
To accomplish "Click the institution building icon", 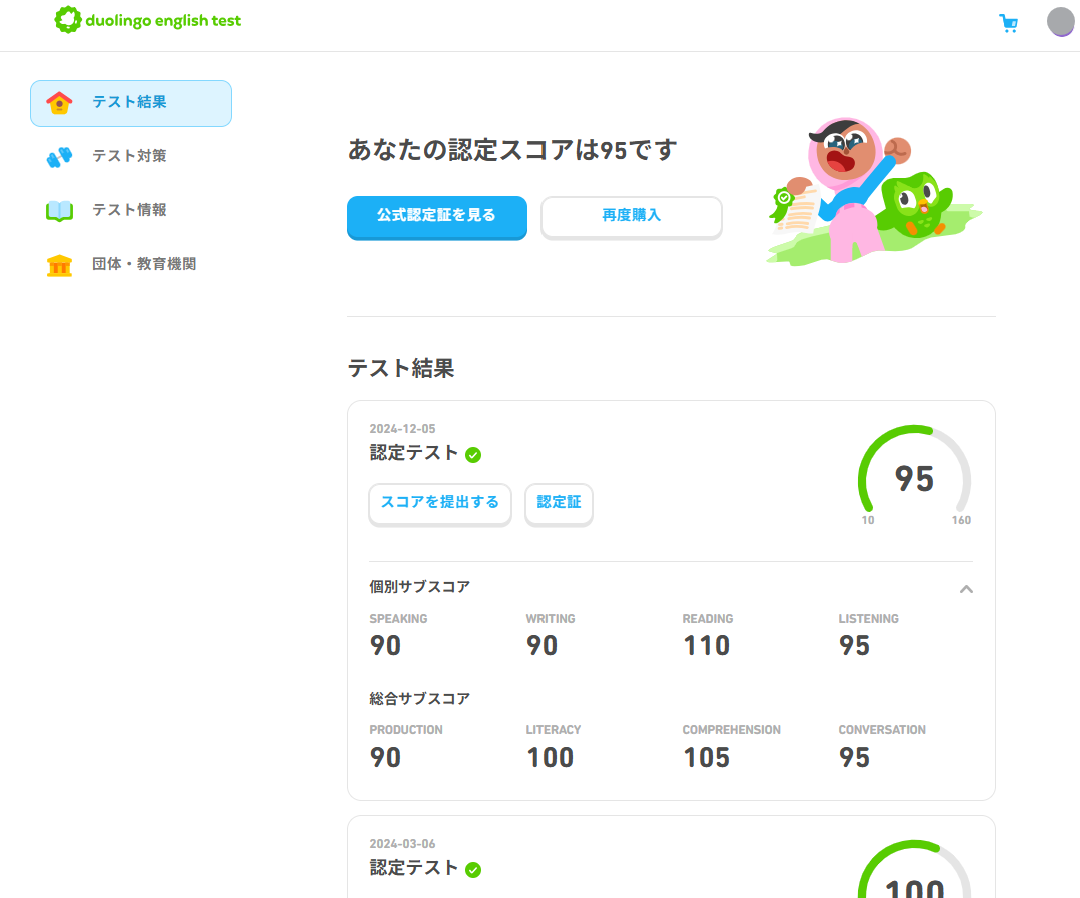I will 59,264.
